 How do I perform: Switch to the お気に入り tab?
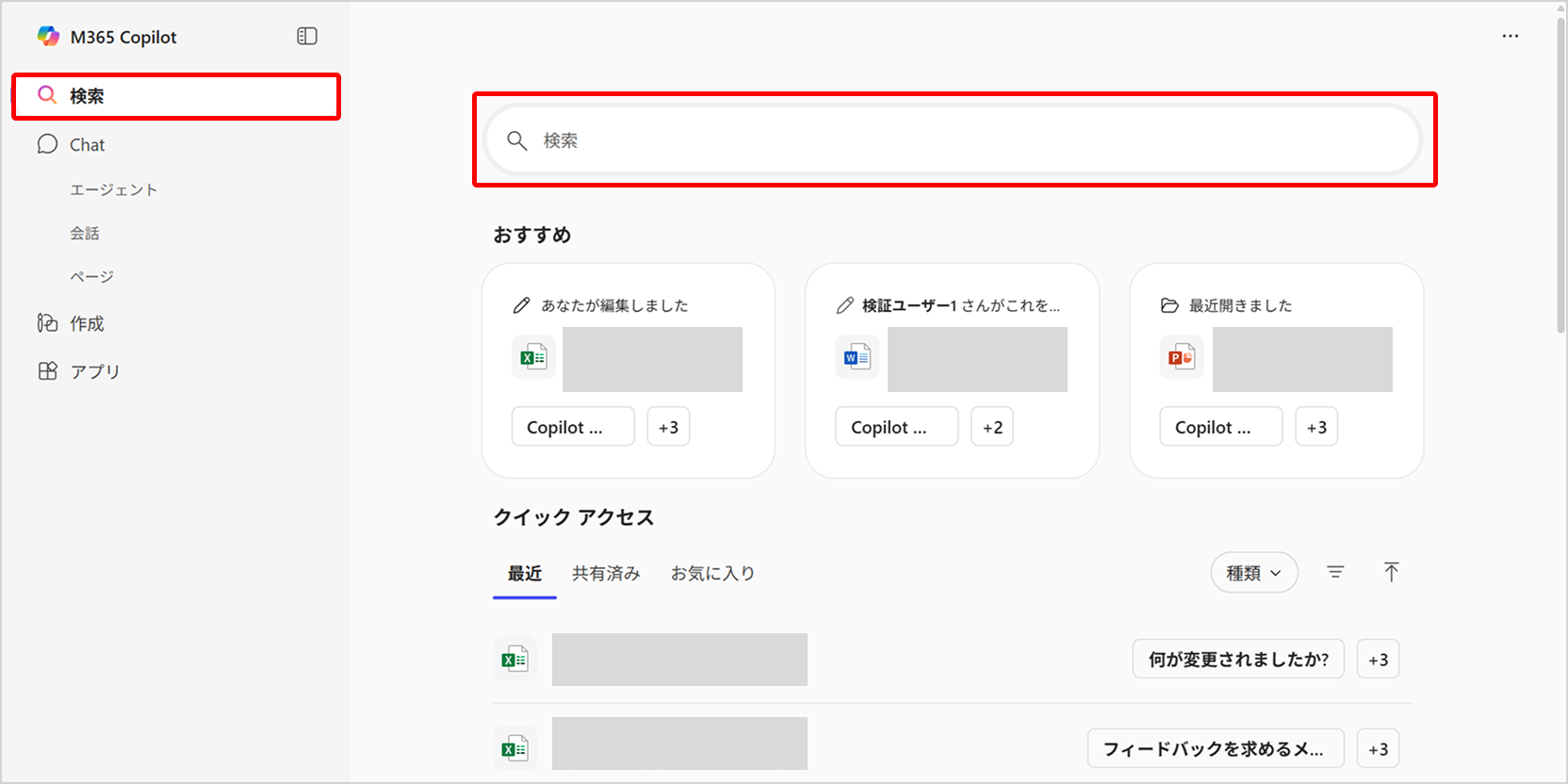coord(712,573)
